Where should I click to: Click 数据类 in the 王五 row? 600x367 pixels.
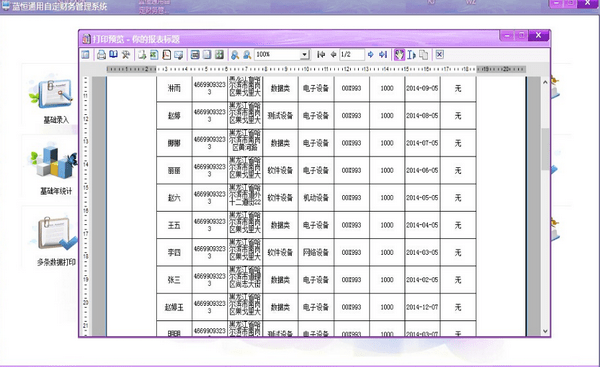pos(280,225)
